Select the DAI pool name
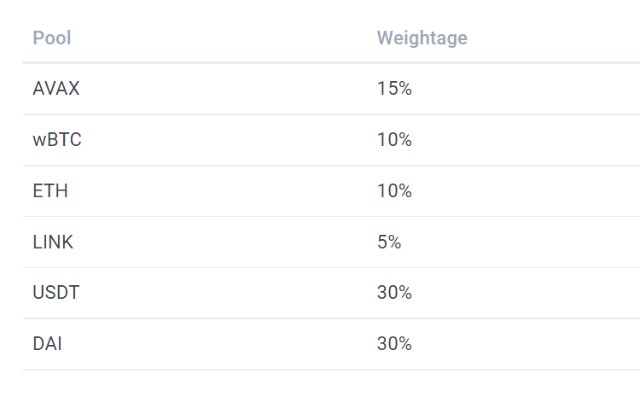 47,344
